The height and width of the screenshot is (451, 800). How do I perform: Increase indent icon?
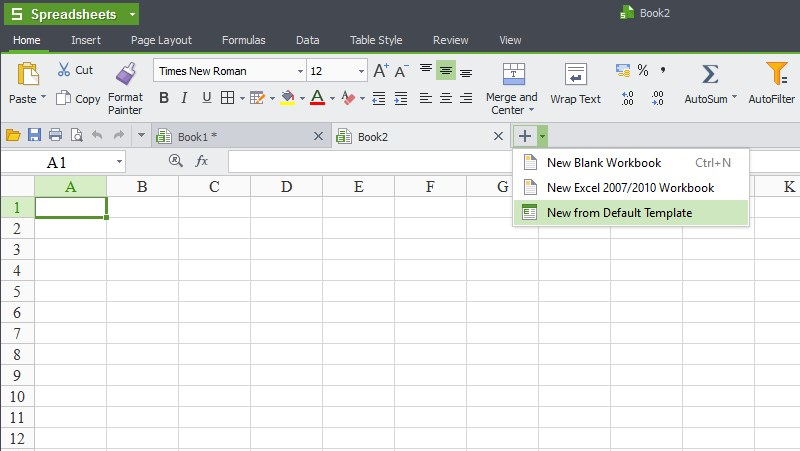click(x=401, y=98)
